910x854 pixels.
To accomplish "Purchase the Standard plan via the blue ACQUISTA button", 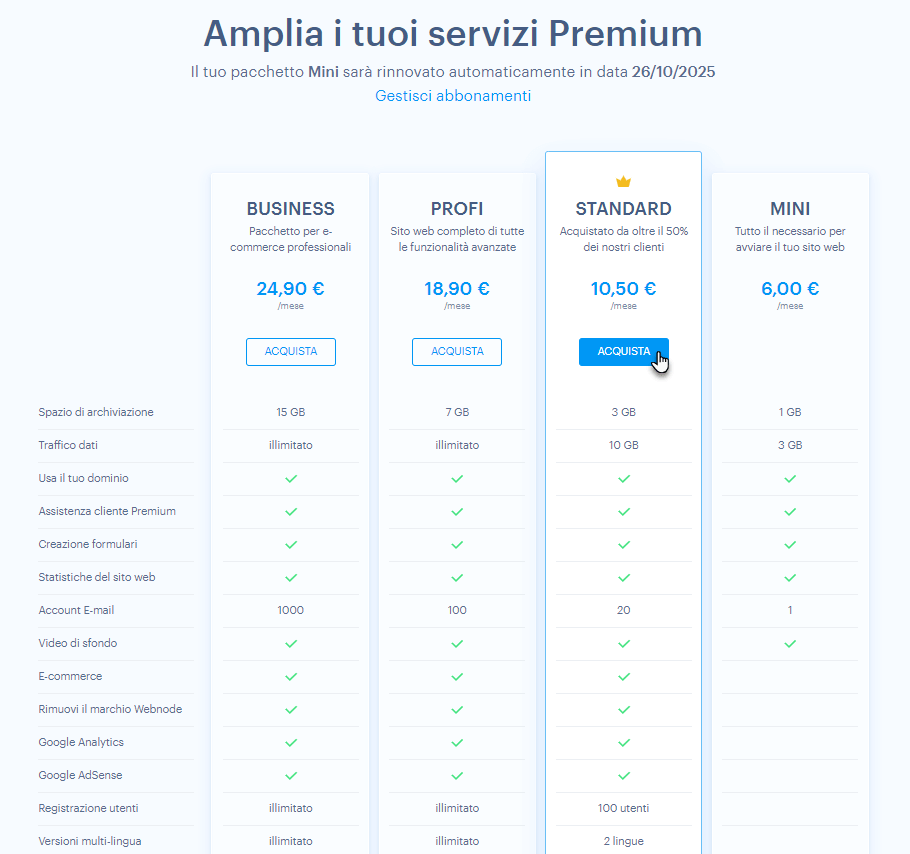I will click(624, 352).
